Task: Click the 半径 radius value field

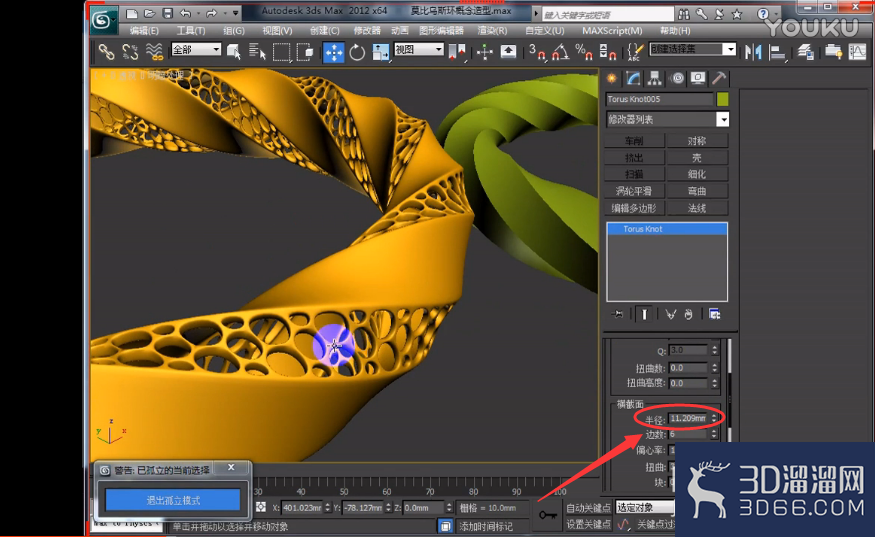Action: tap(688, 418)
